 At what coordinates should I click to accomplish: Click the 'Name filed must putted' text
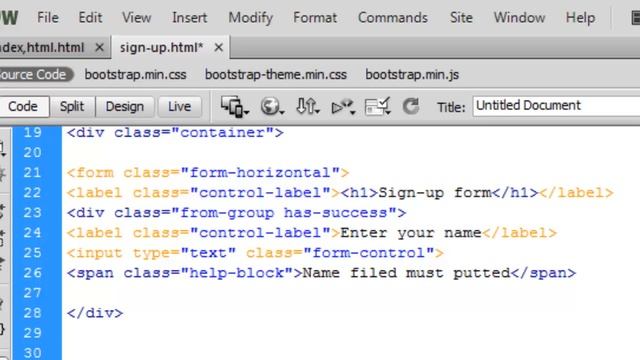click(x=406, y=273)
